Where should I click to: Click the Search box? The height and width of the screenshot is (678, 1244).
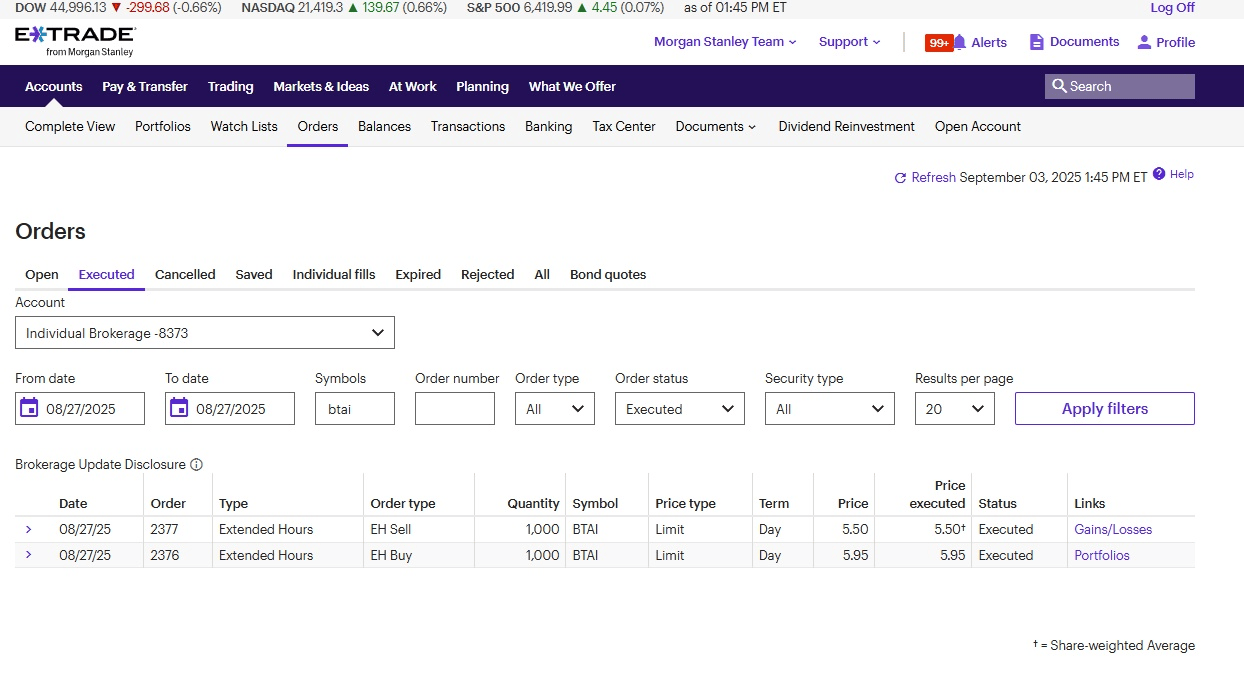[x=1120, y=87]
